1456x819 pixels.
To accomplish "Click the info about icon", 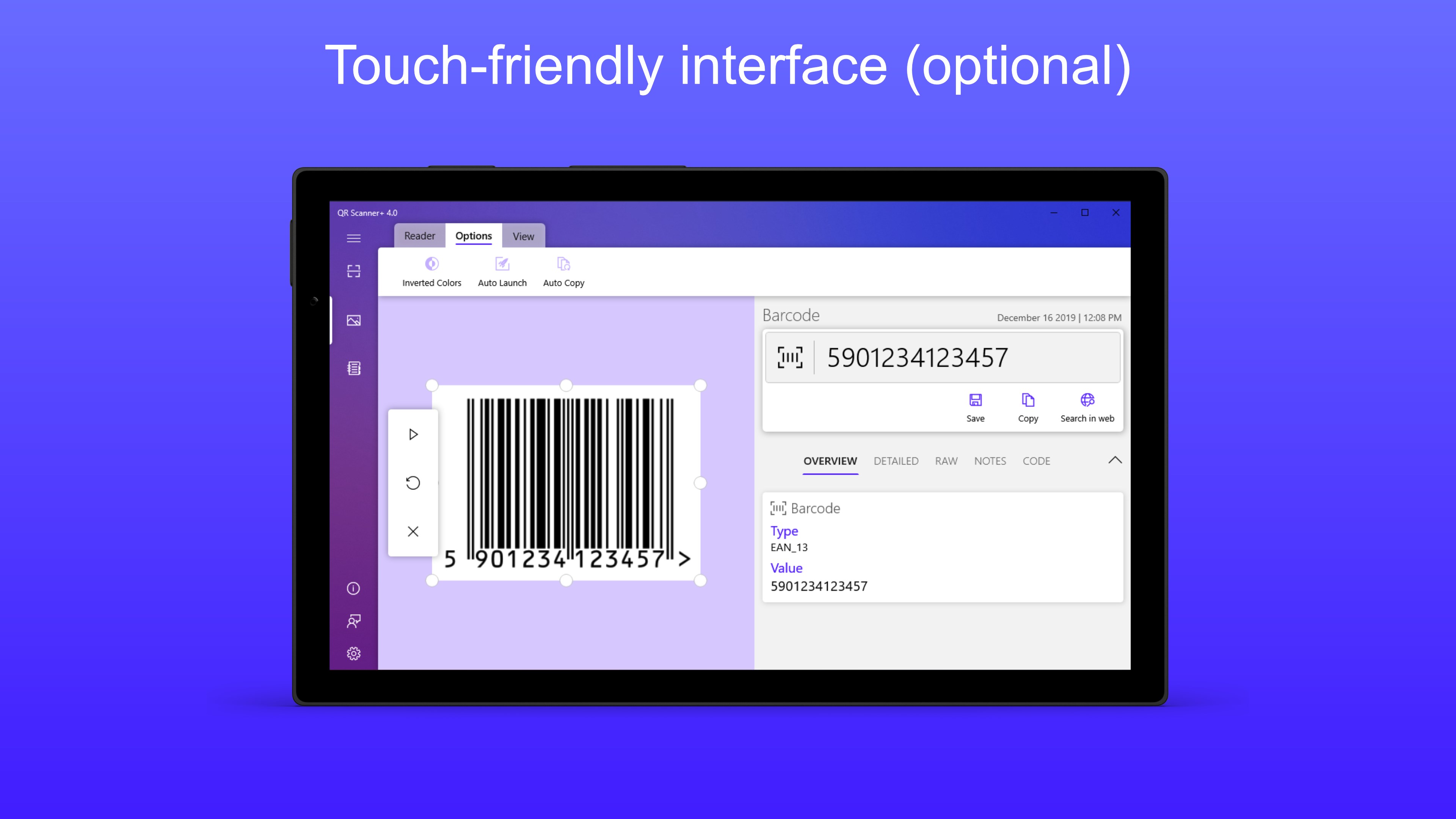I will coord(353,588).
